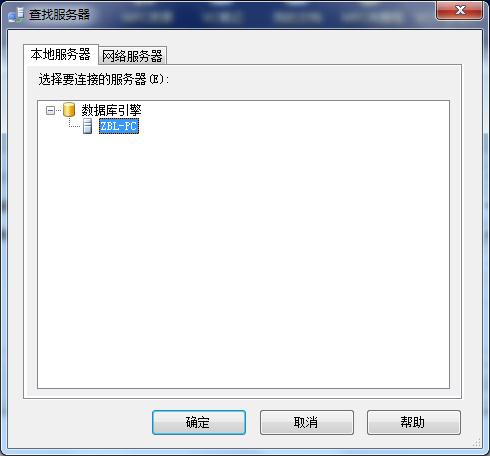Open help via the 帮助 button
This screenshot has width=490, height=456.
coord(414,422)
